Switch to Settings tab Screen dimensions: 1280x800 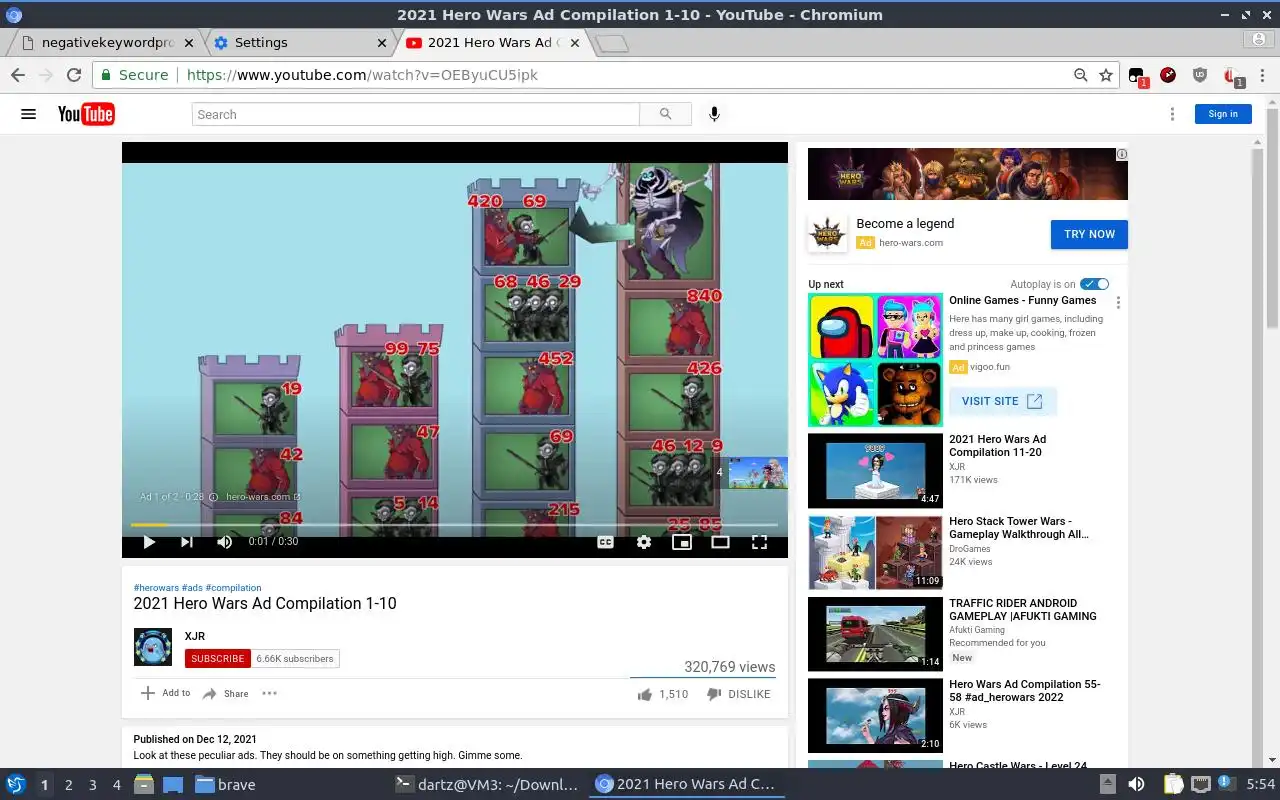tap(300, 42)
